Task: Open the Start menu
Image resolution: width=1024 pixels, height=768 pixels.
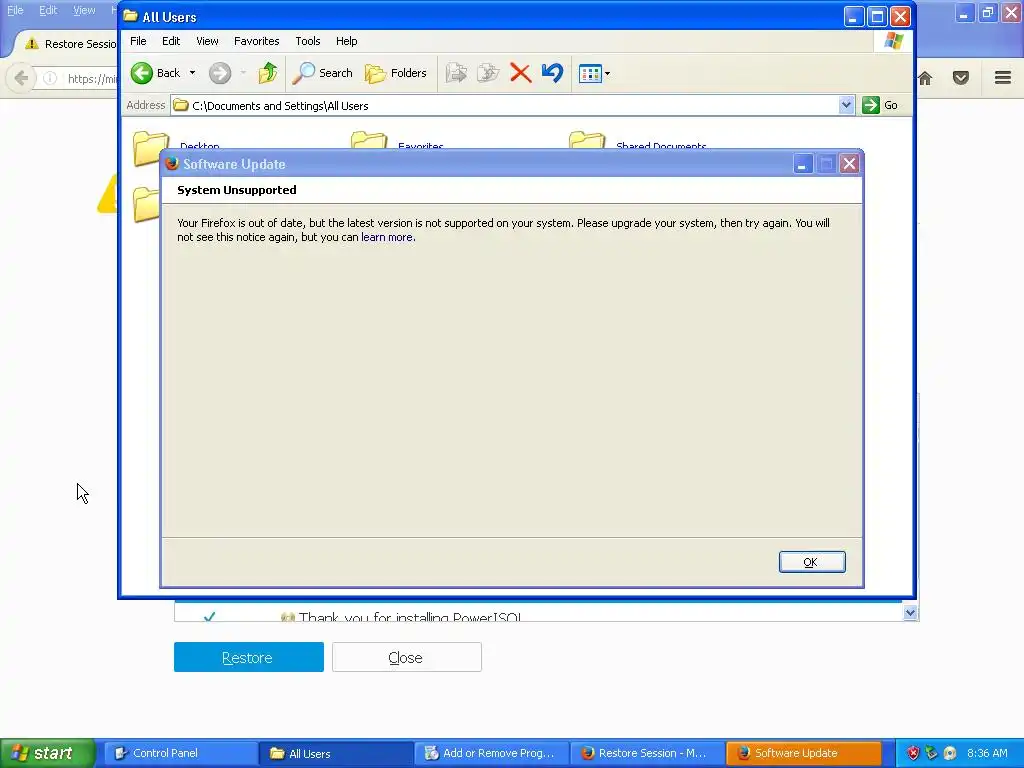Action: tap(48, 753)
